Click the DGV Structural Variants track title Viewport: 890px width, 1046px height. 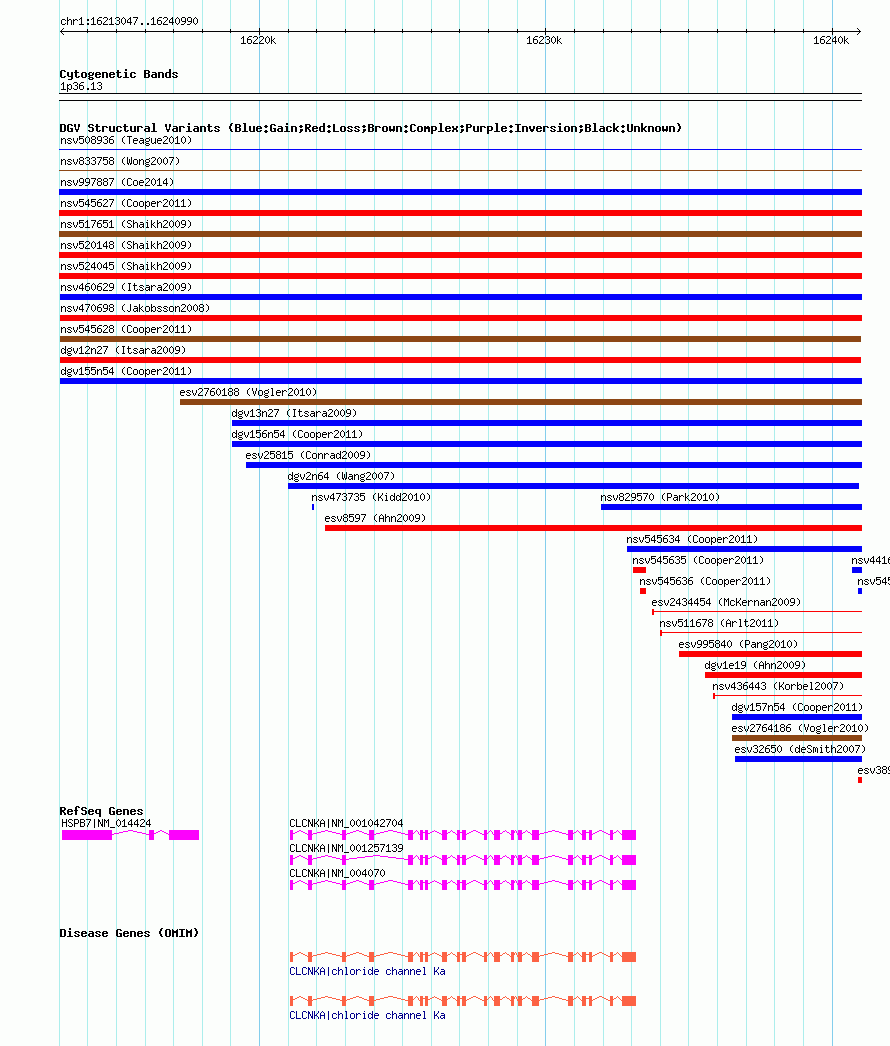[x=370, y=128]
